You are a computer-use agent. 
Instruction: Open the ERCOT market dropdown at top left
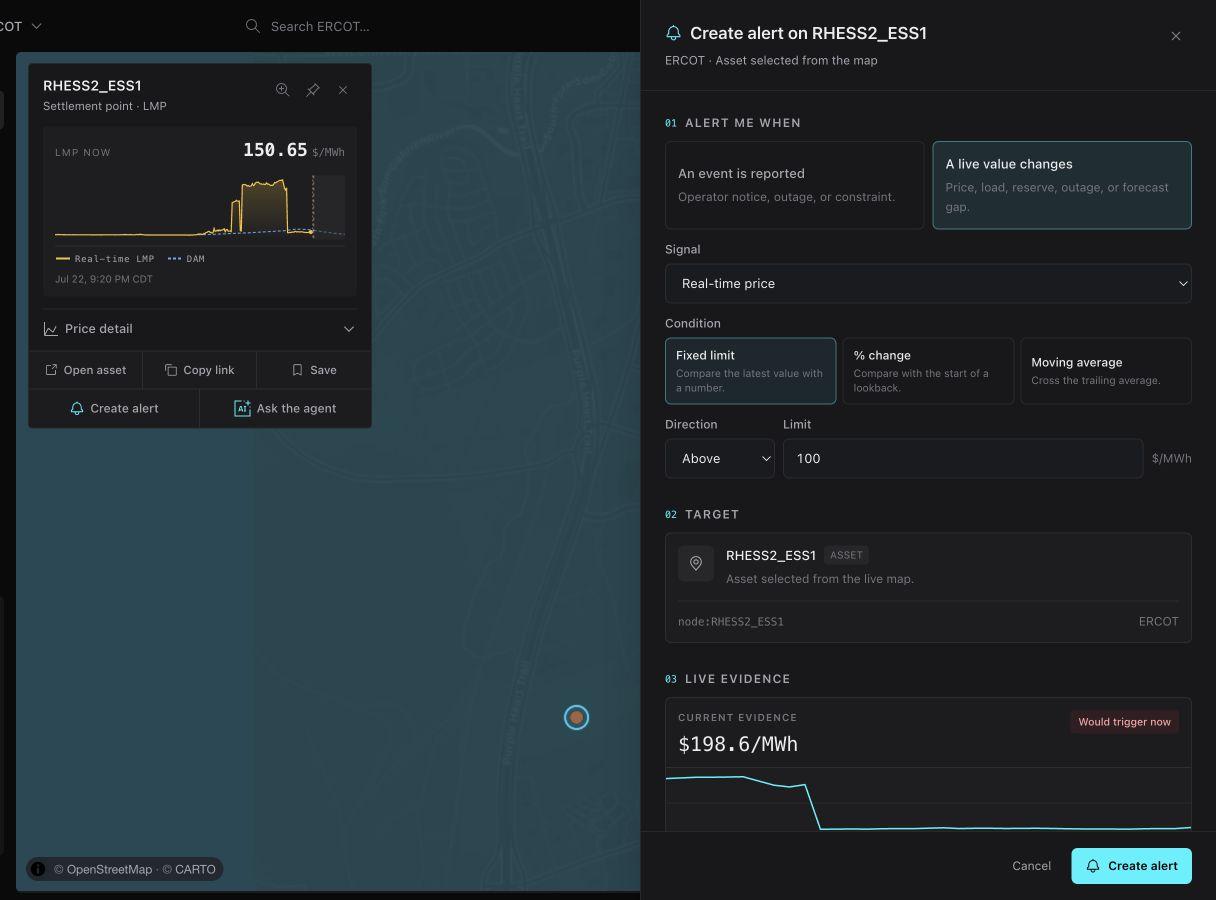20,26
